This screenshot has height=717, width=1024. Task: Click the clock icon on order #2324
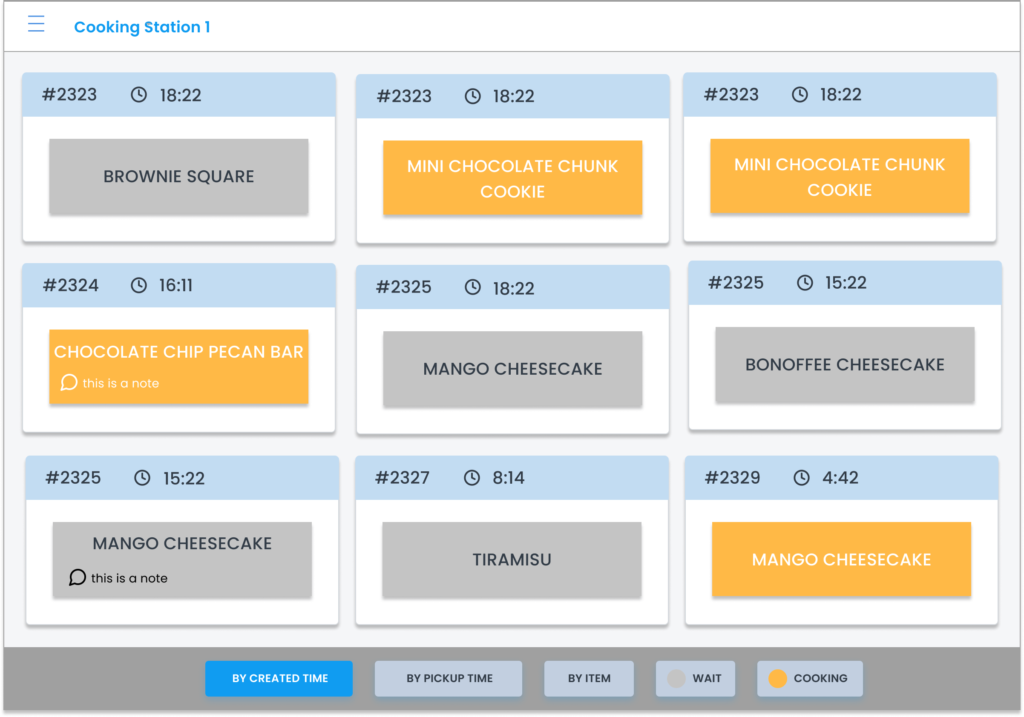click(139, 285)
